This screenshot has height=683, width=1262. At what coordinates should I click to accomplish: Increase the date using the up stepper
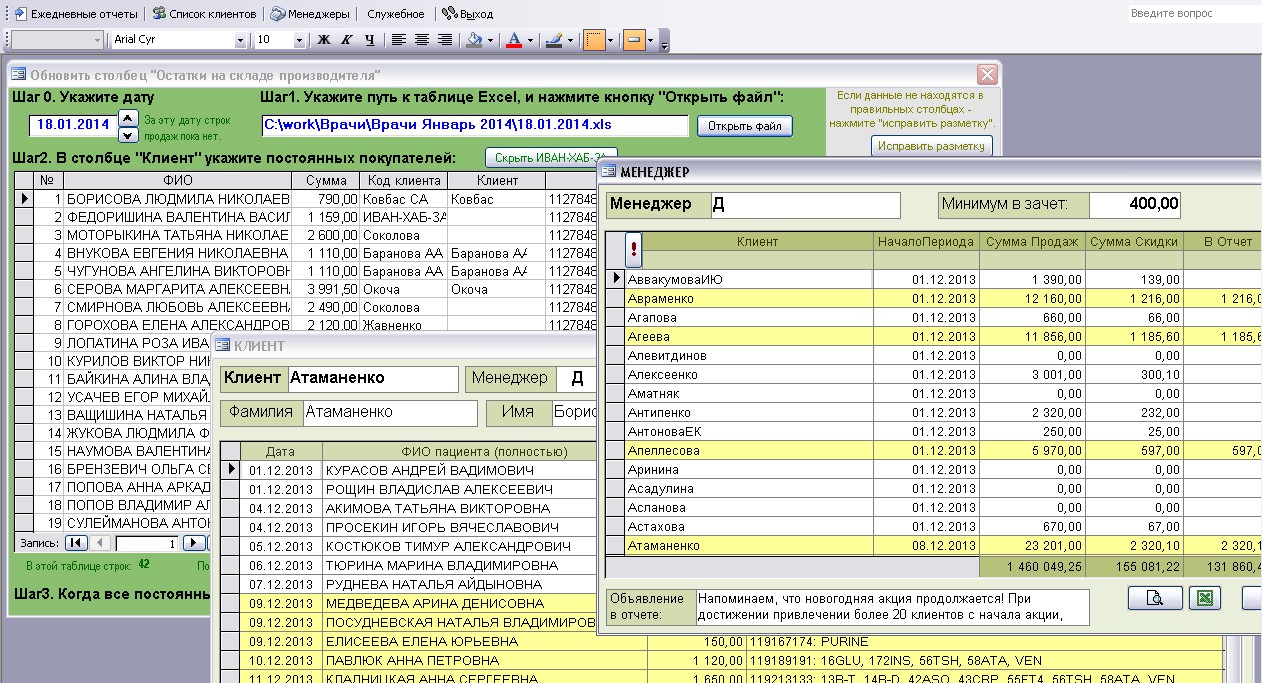pos(128,118)
